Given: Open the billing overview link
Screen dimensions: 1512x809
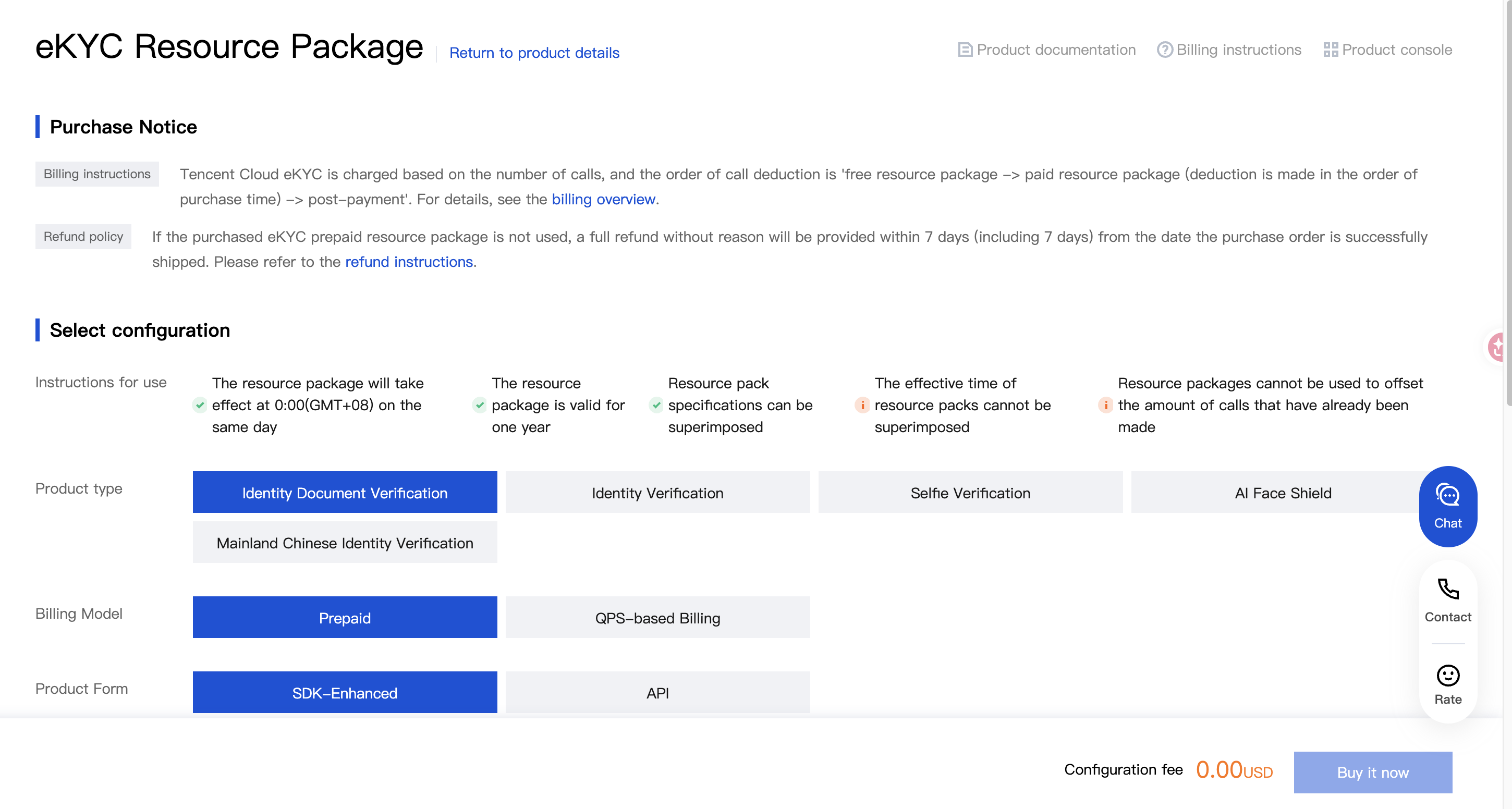Looking at the screenshot, I should click(x=603, y=200).
